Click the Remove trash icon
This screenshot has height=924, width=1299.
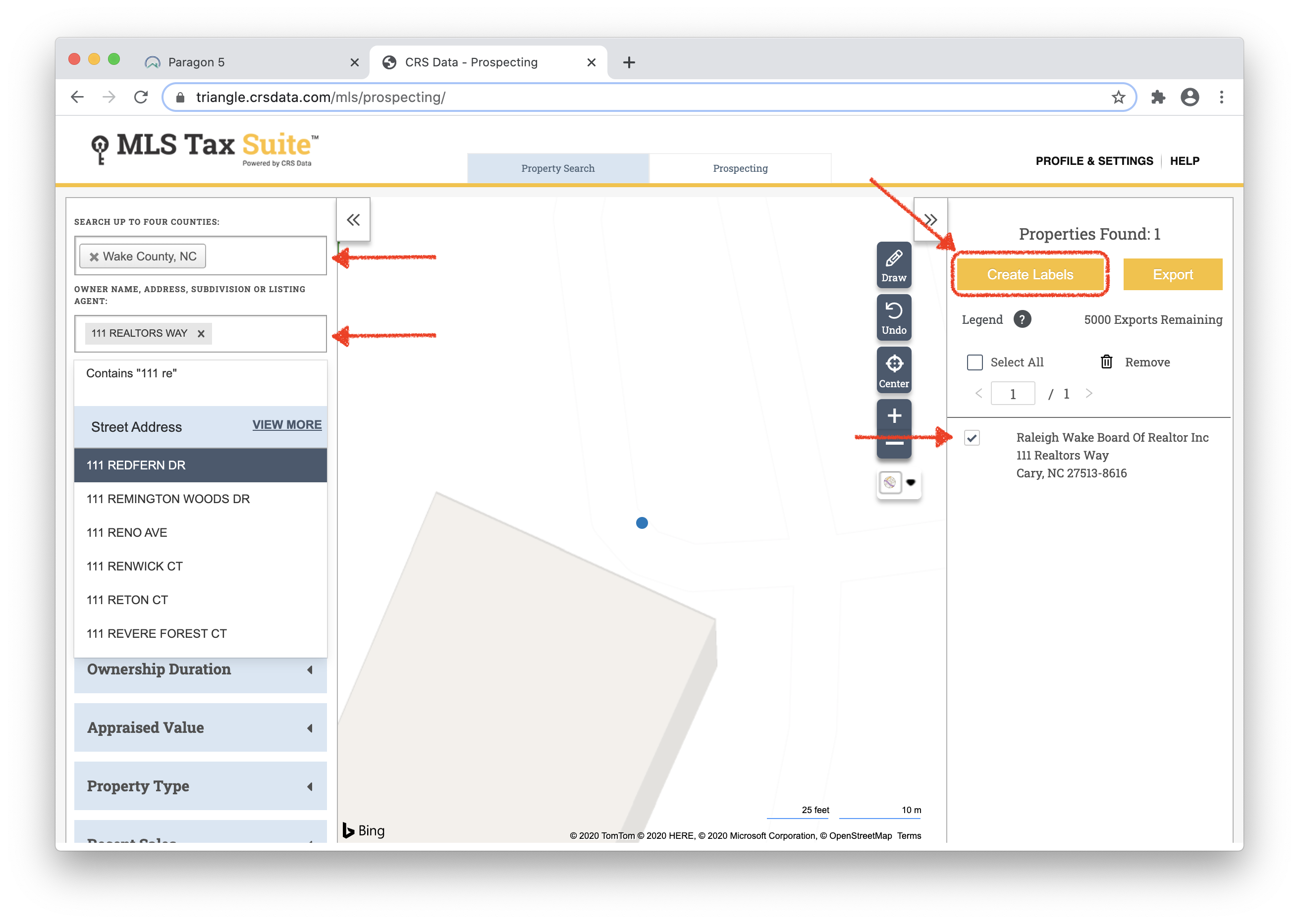pos(1106,362)
